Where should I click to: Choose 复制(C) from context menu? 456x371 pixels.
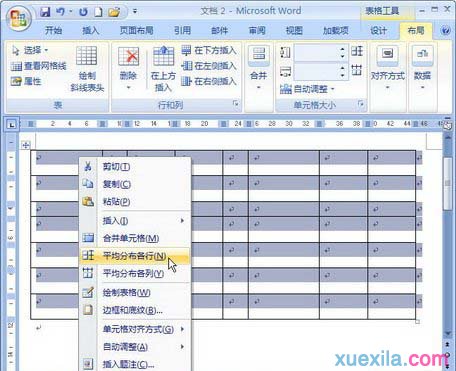[135, 184]
